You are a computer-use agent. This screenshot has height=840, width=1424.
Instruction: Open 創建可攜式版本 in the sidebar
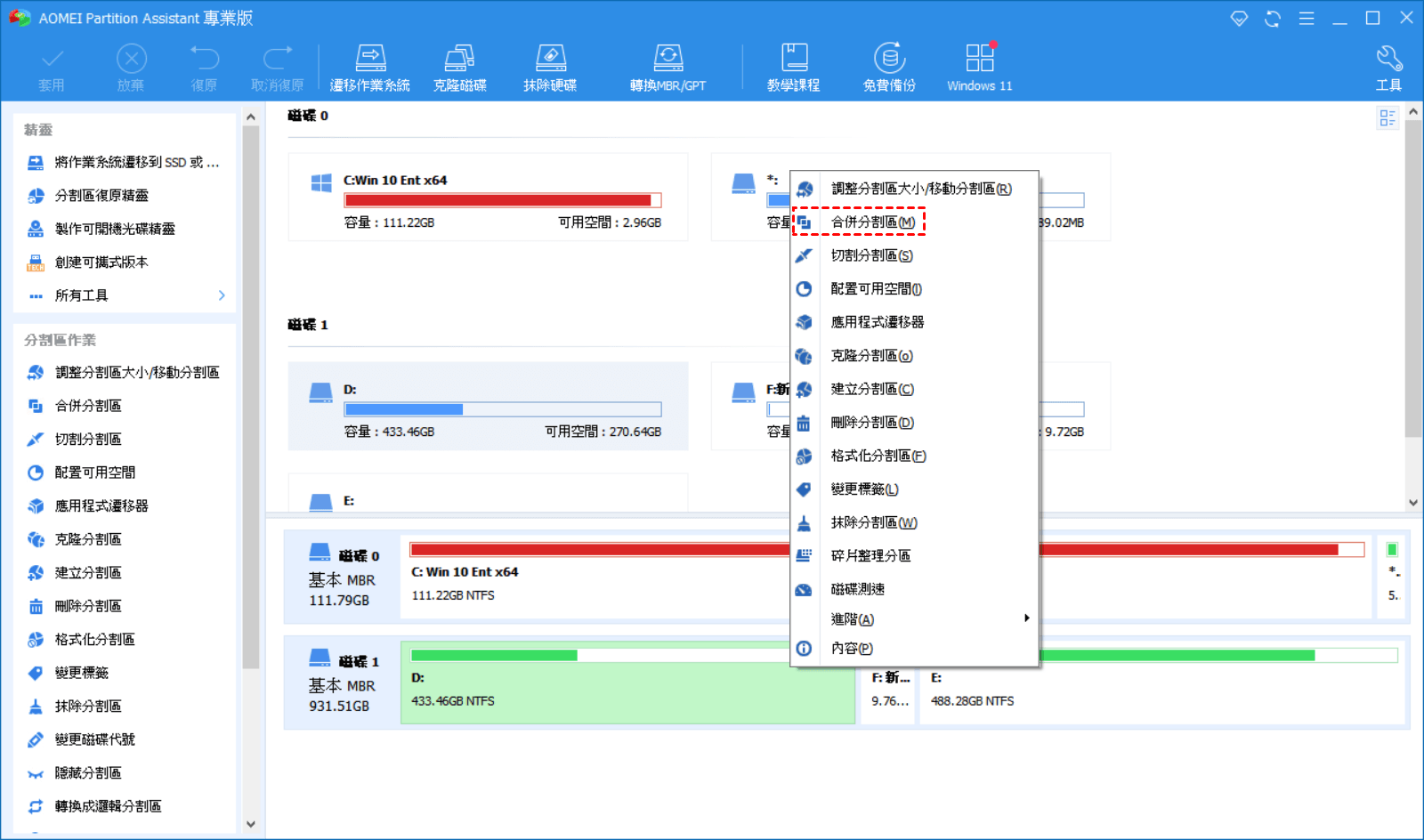click(x=88, y=262)
